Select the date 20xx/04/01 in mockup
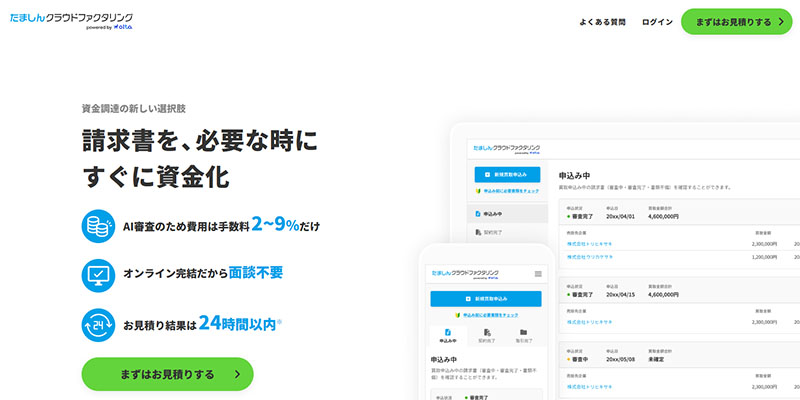Viewport: 800px width, 400px height. click(x=620, y=216)
